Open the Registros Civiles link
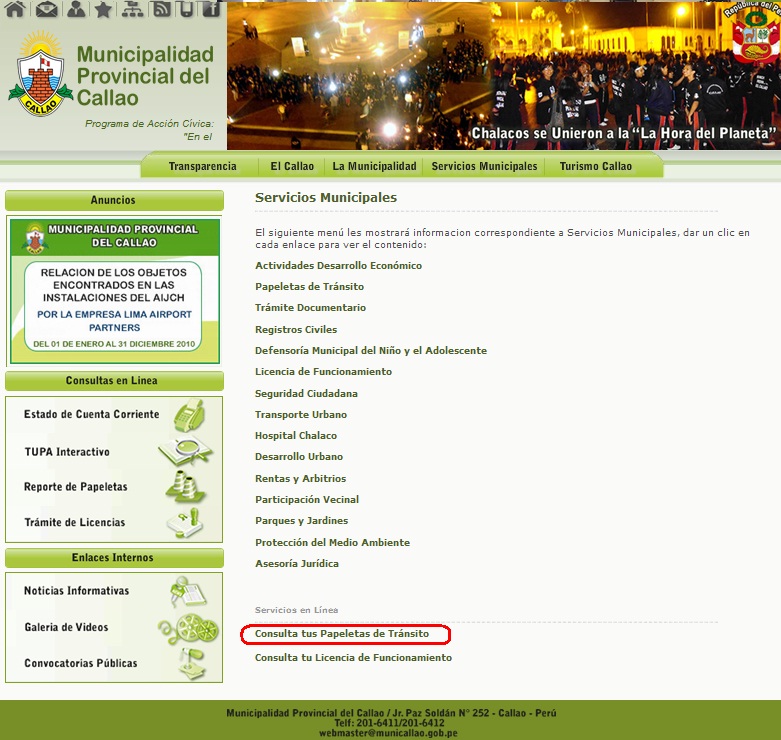Screen dimensions: 781x740 click(x=296, y=329)
